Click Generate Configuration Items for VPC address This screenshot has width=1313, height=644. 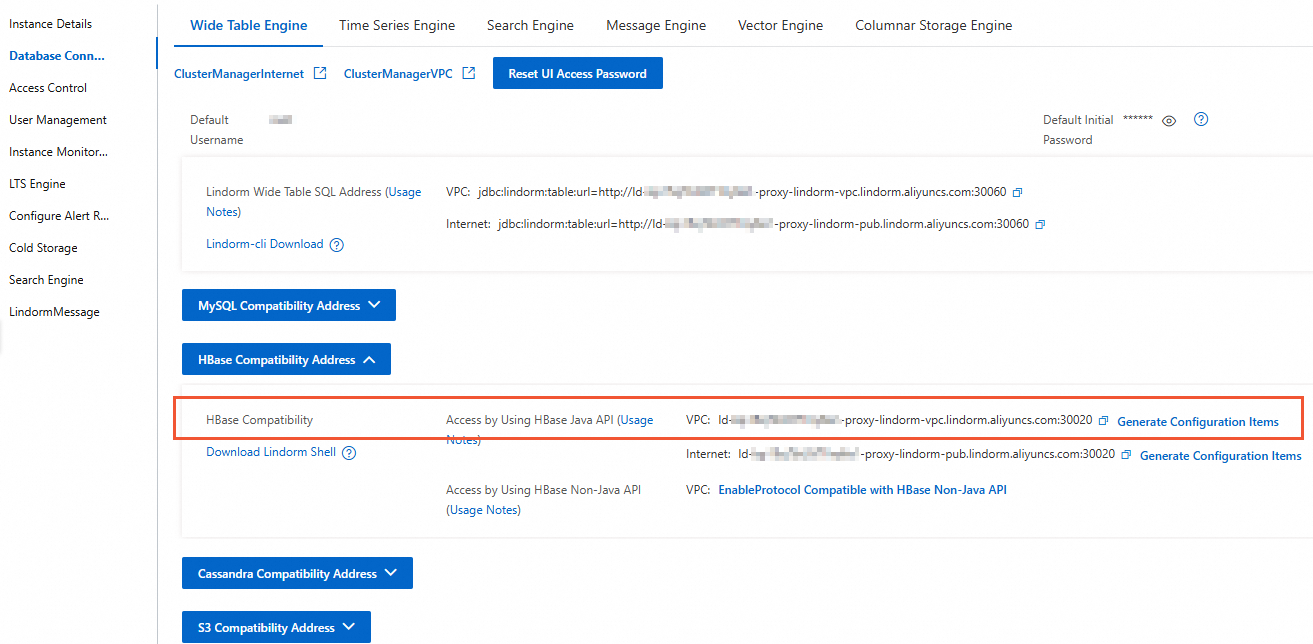coord(1197,422)
